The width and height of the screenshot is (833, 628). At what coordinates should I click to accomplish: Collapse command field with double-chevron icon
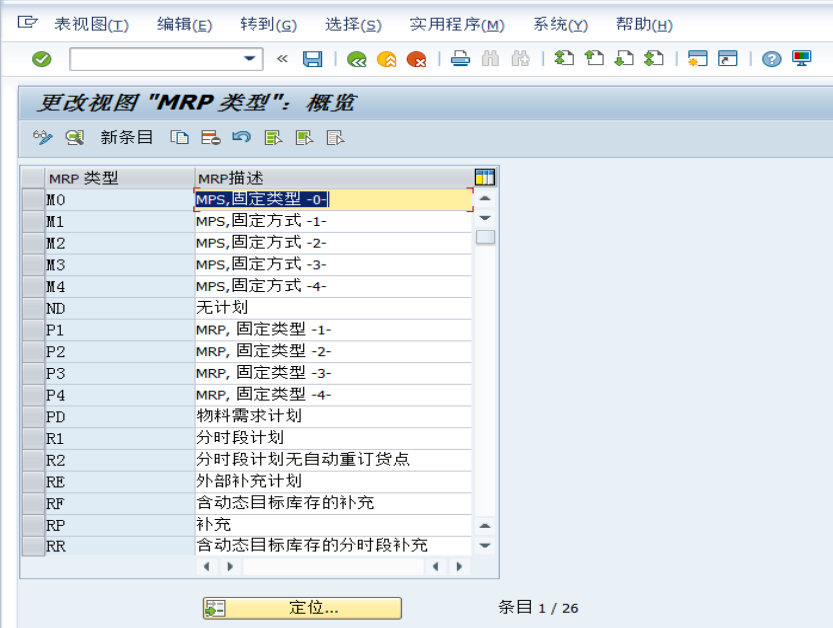282,58
